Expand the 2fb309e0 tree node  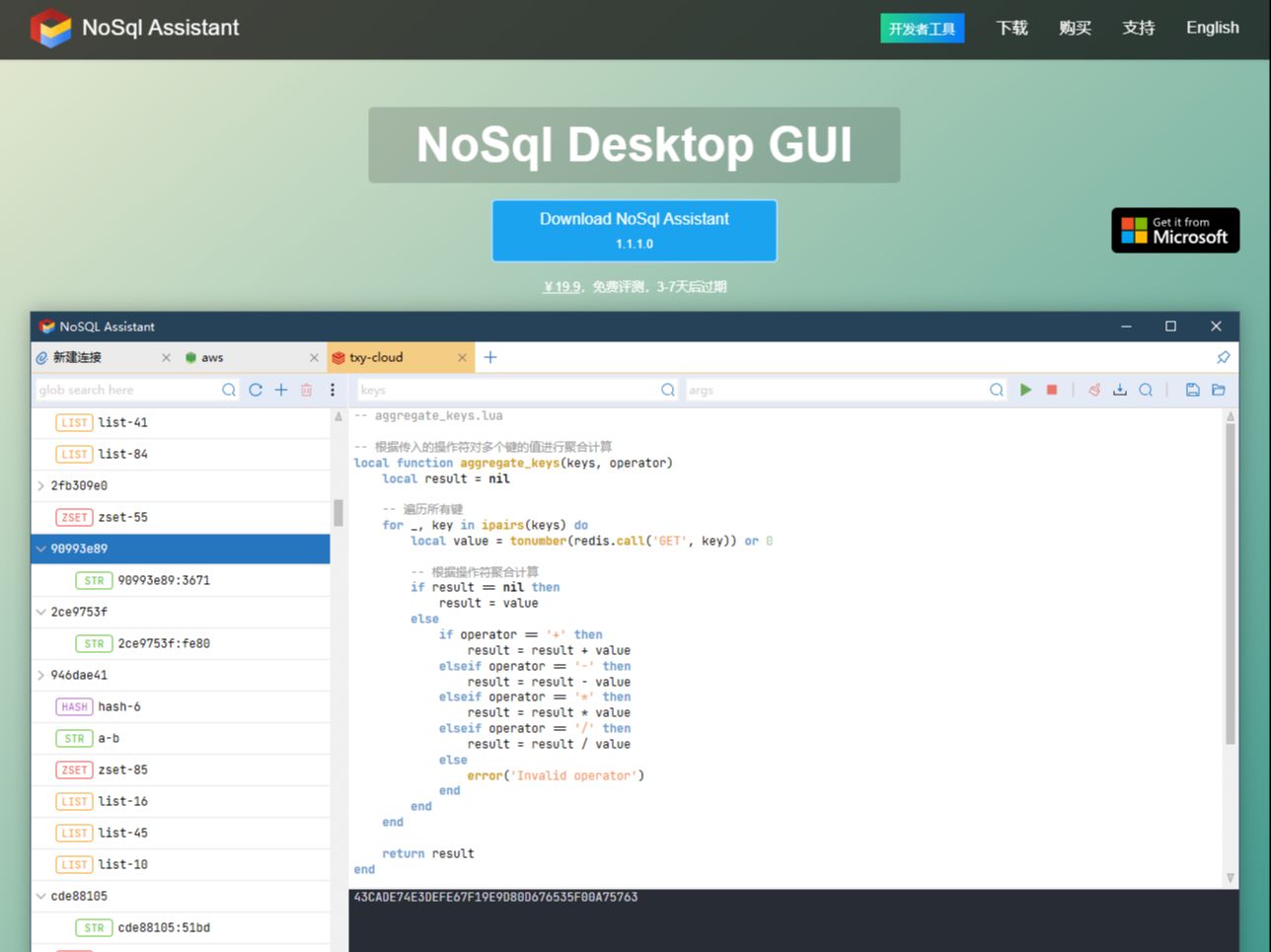pos(39,485)
